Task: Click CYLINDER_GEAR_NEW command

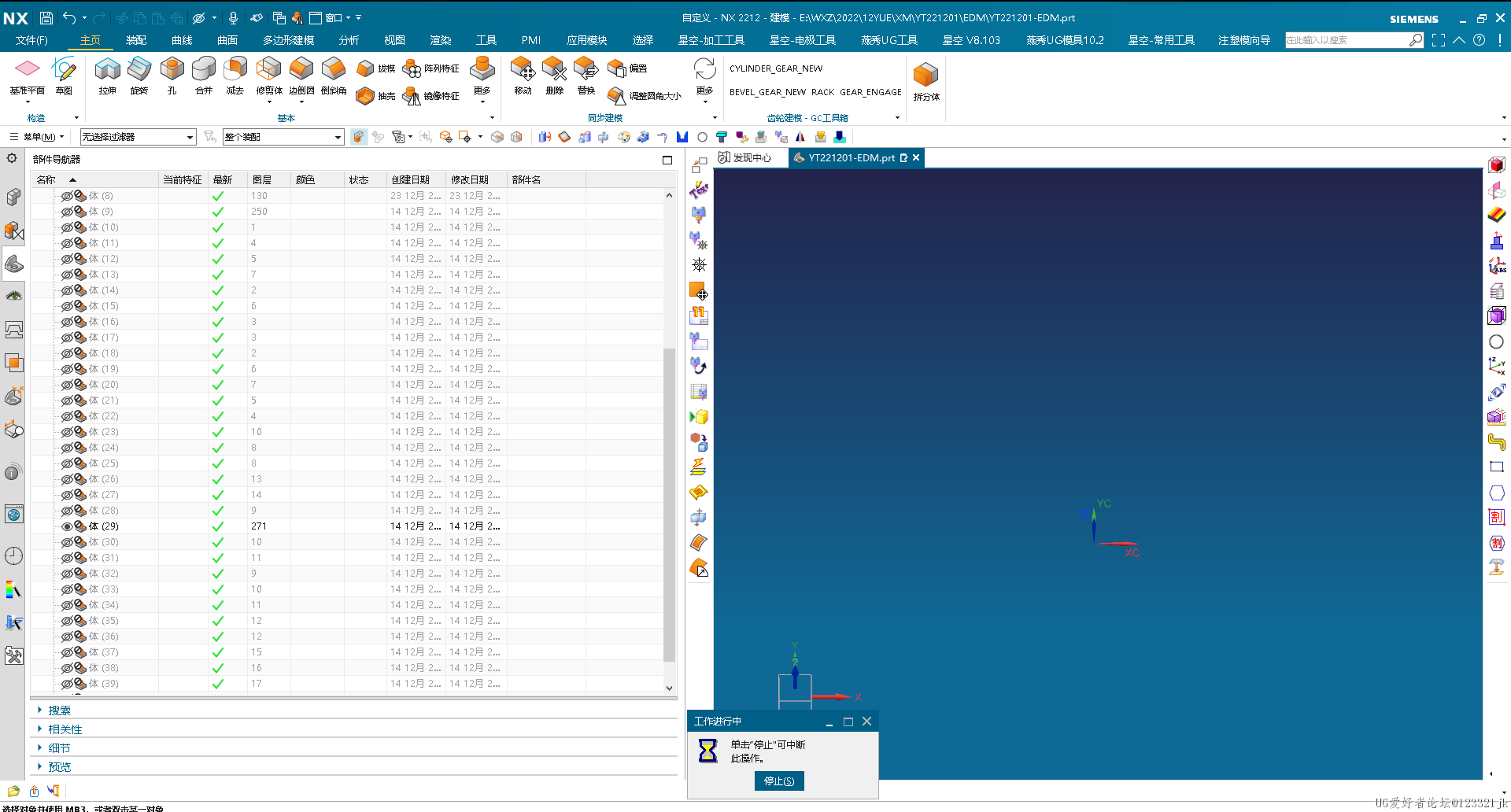Action: point(775,68)
